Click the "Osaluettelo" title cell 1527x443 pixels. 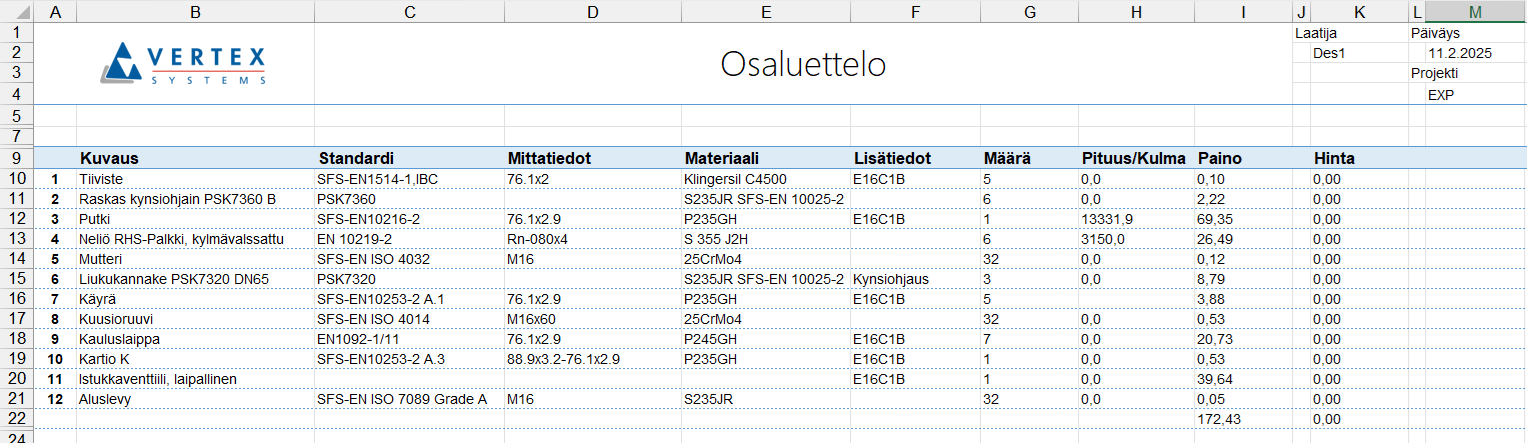[x=803, y=64]
